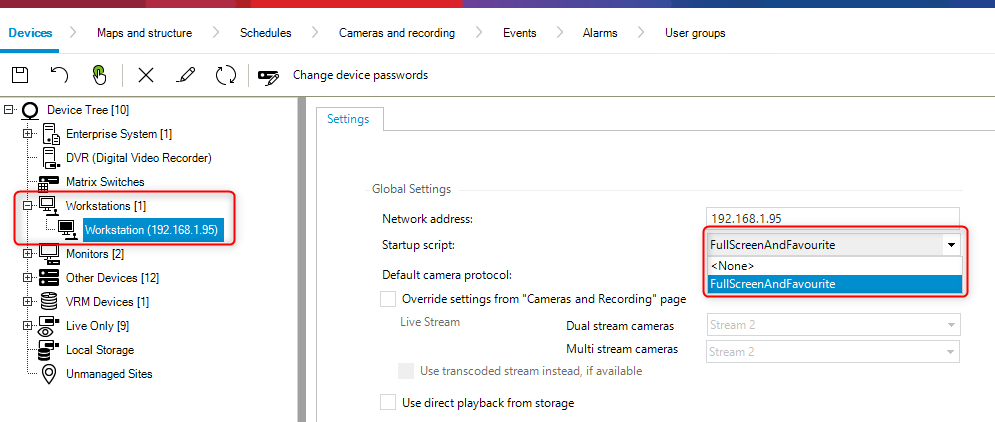This screenshot has width=995, height=422.
Task: Enable Override settings from Cameras and Recording
Action: pos(388,298)
